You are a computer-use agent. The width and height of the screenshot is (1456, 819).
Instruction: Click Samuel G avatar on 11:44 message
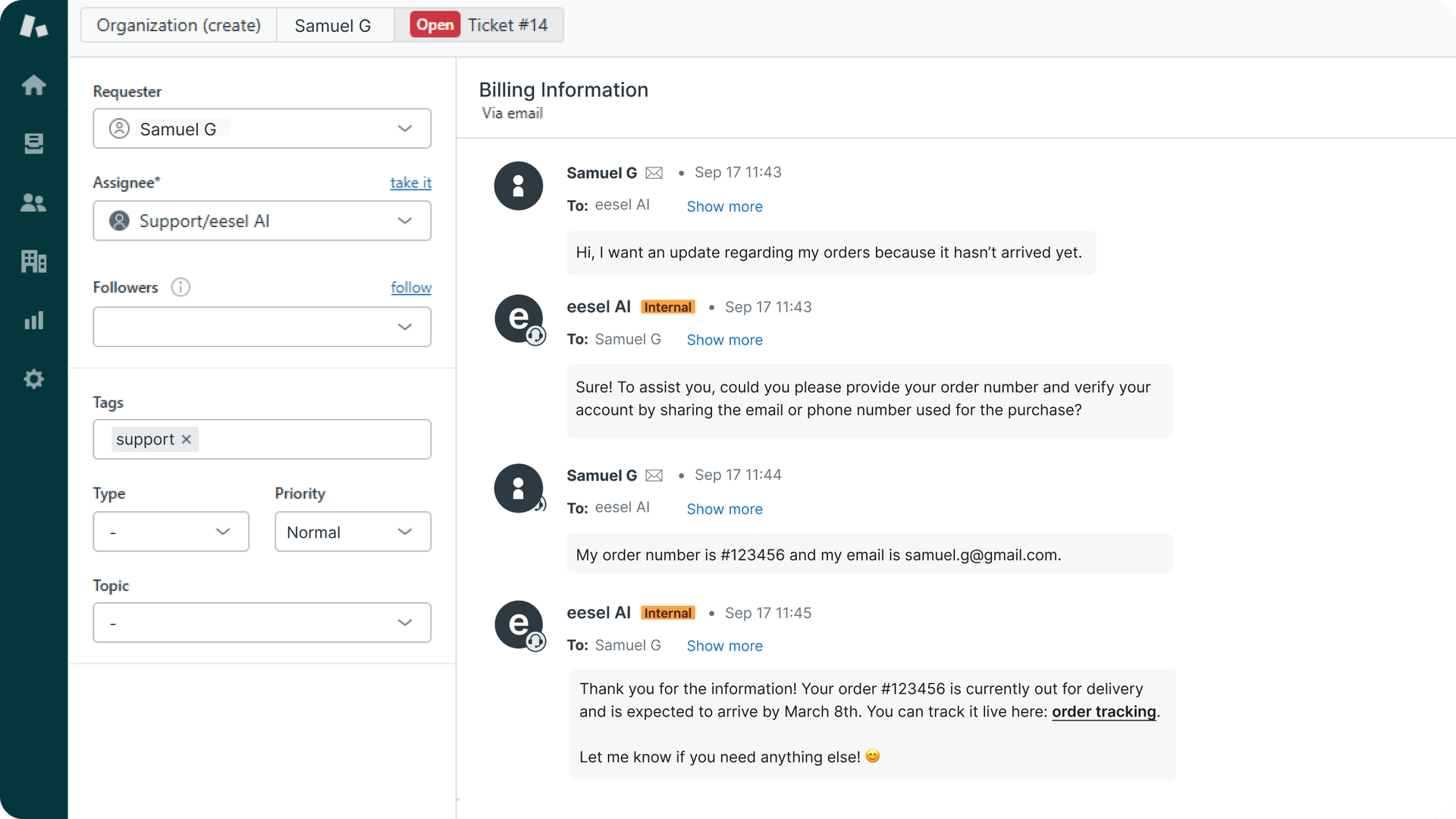point(519,488)
